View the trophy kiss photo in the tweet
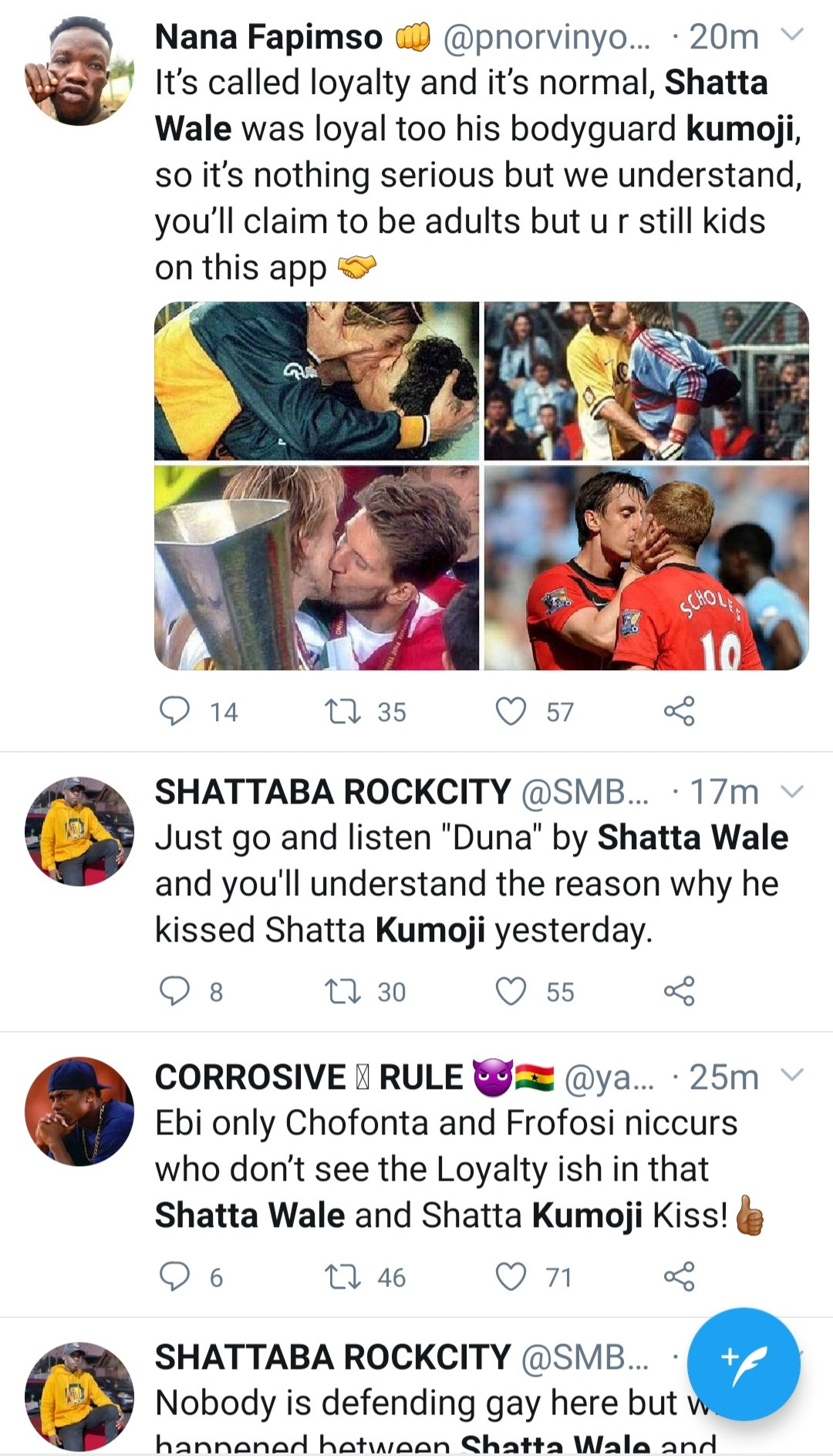The width and height of the screenshot is (833, 1456). pos(316,568)
